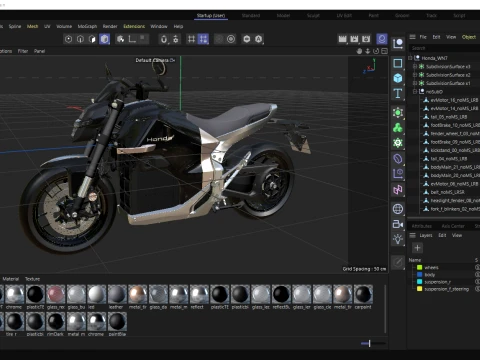Screen dimensions: 480x360
Task: Open the viewport Filter menu
Action: (23, 51)
